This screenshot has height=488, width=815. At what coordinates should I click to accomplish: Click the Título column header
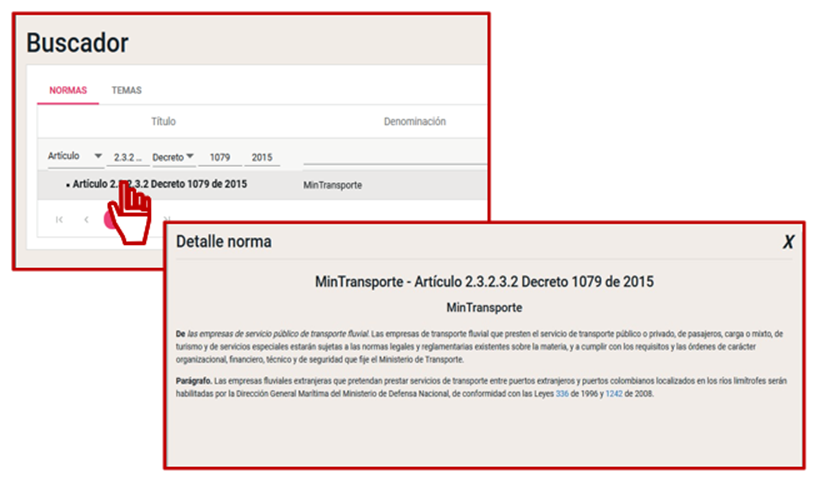click(163, 122)
